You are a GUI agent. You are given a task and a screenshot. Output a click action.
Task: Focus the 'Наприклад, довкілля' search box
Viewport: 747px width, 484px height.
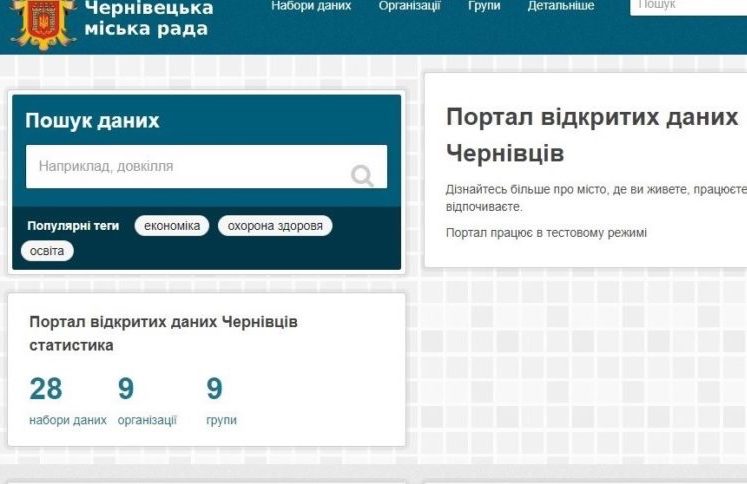coord(190,166)
